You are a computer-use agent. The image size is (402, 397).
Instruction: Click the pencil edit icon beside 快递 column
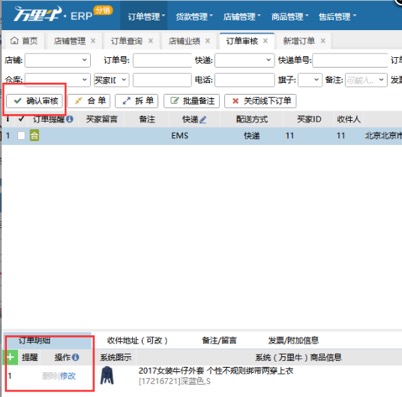(203, 120)
